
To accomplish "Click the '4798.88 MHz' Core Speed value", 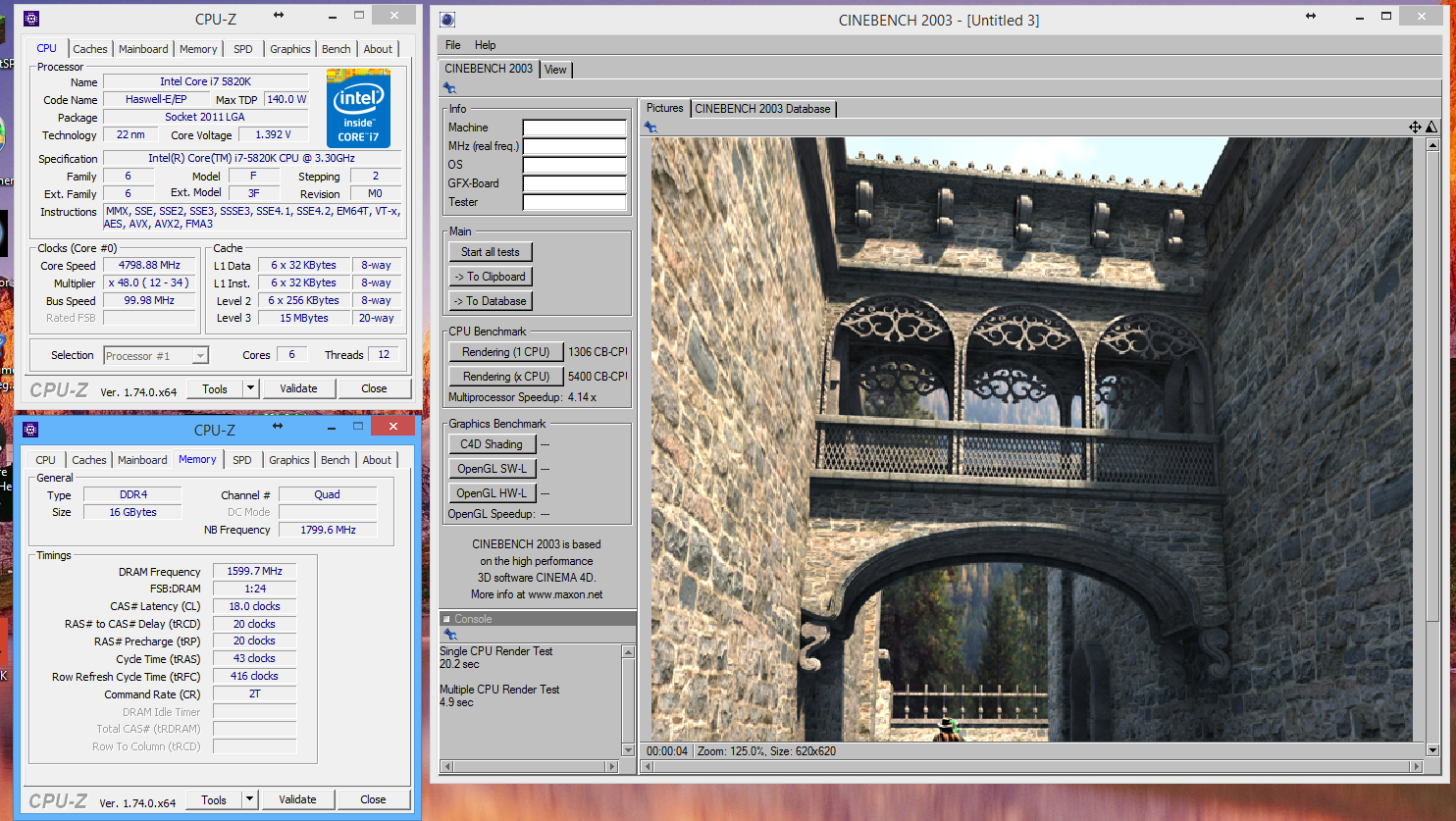I will pyautogui.click(x=150, y=265).
